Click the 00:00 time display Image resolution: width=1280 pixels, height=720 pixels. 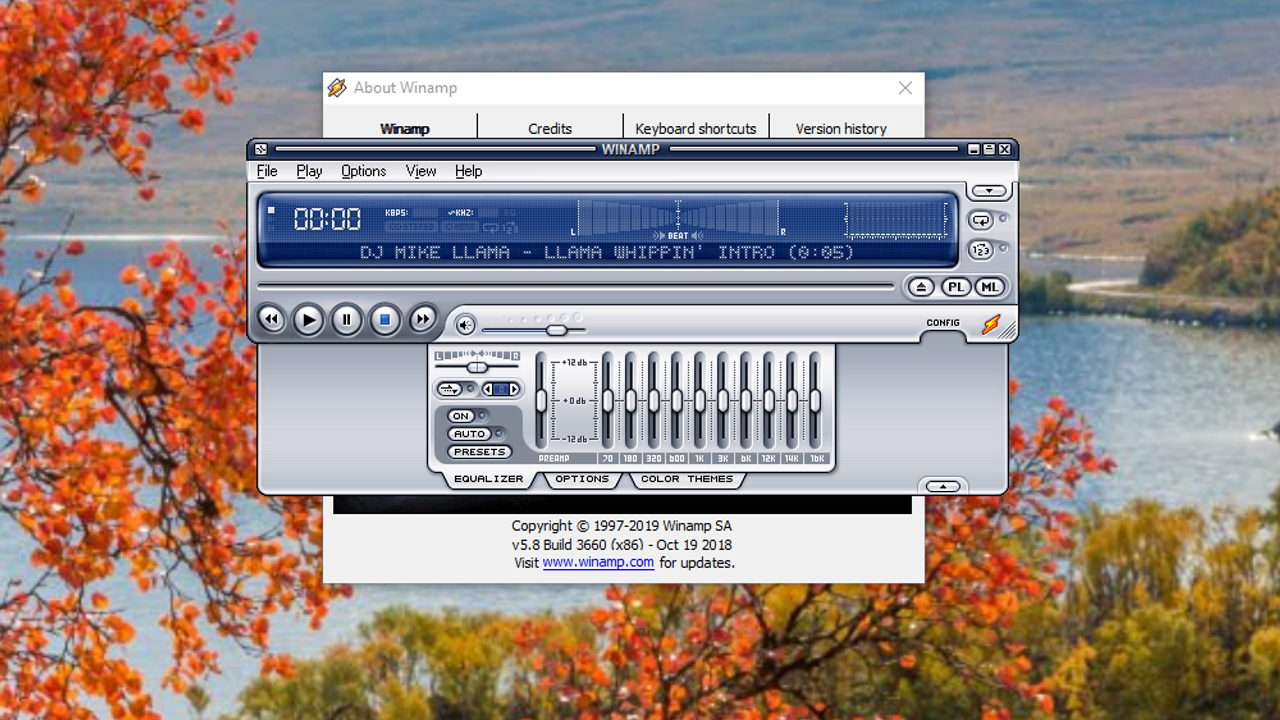pos(327,219)
